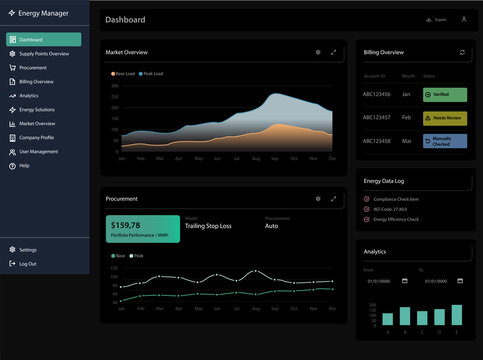The height and width of the screenshot is (360, 483).
Task: Click the Log Out arrow icon
Action: (12, 264)
